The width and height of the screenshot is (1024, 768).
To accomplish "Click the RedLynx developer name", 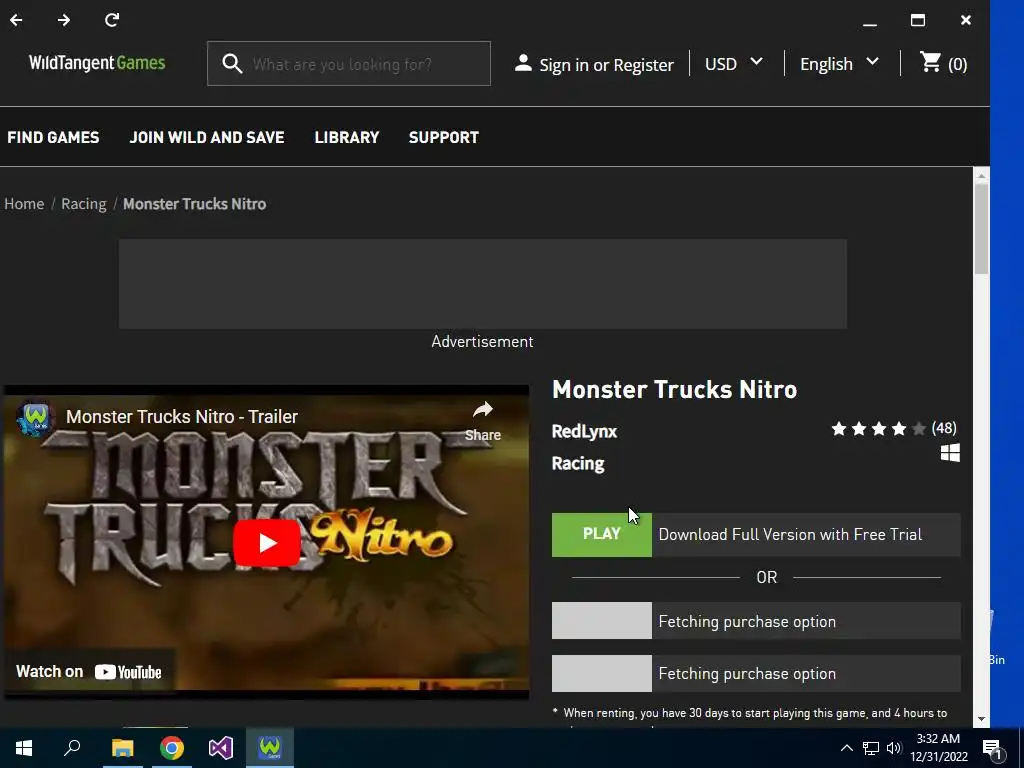I will [584, 432].
